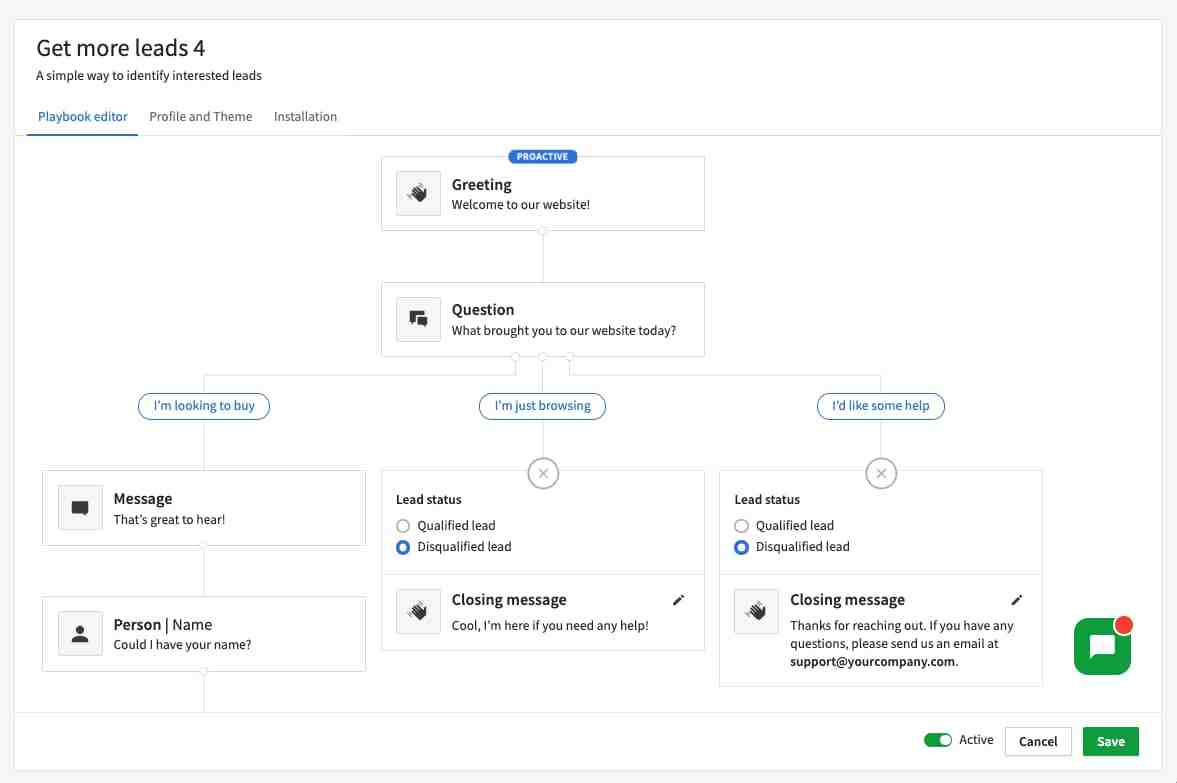Viewport: 1177px width, 783px height.
Task: Select Qualified lead in the rightmost Lead status
Action: coord(741,525)
